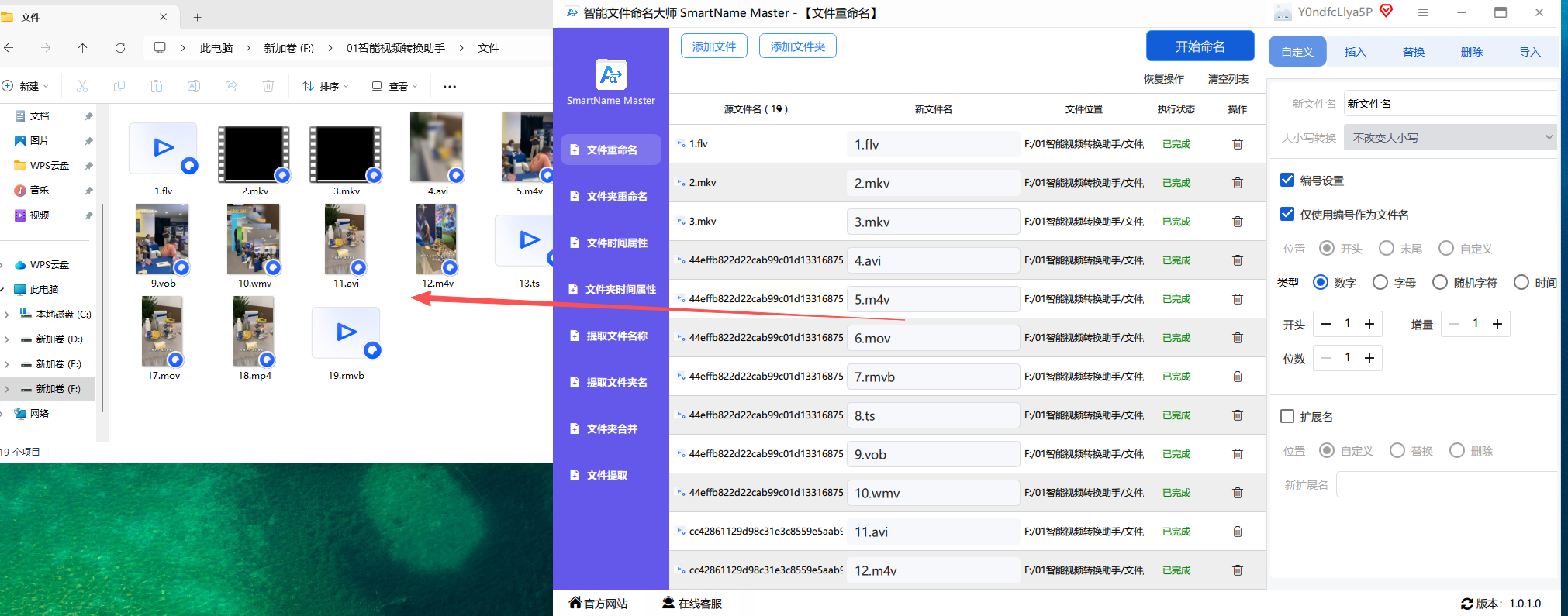This screenshot has width=1568, height=616.
Task: Open Explorer's more options ellipsis
Action: click(450, 86)
